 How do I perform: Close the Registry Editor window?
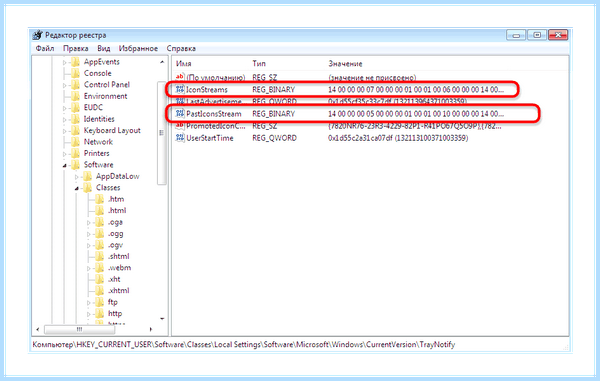click(x=558, y=35)
